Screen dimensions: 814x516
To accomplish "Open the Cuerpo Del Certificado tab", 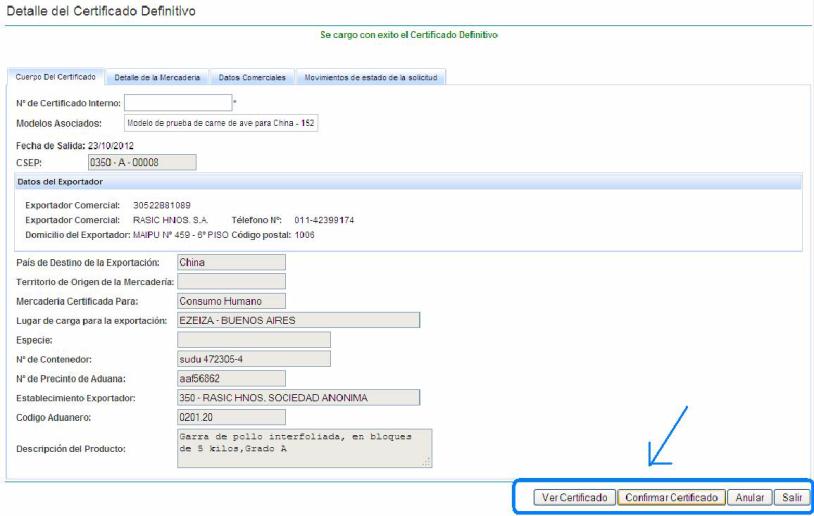I will point(56,77).
